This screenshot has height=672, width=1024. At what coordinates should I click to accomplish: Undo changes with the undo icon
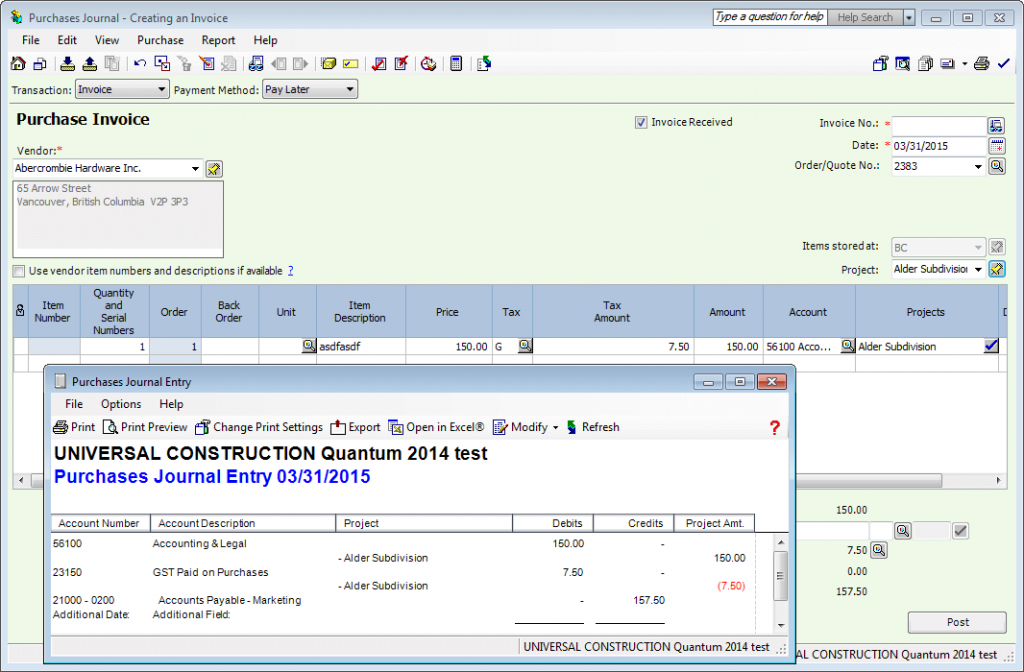click(x=139, y=63)
